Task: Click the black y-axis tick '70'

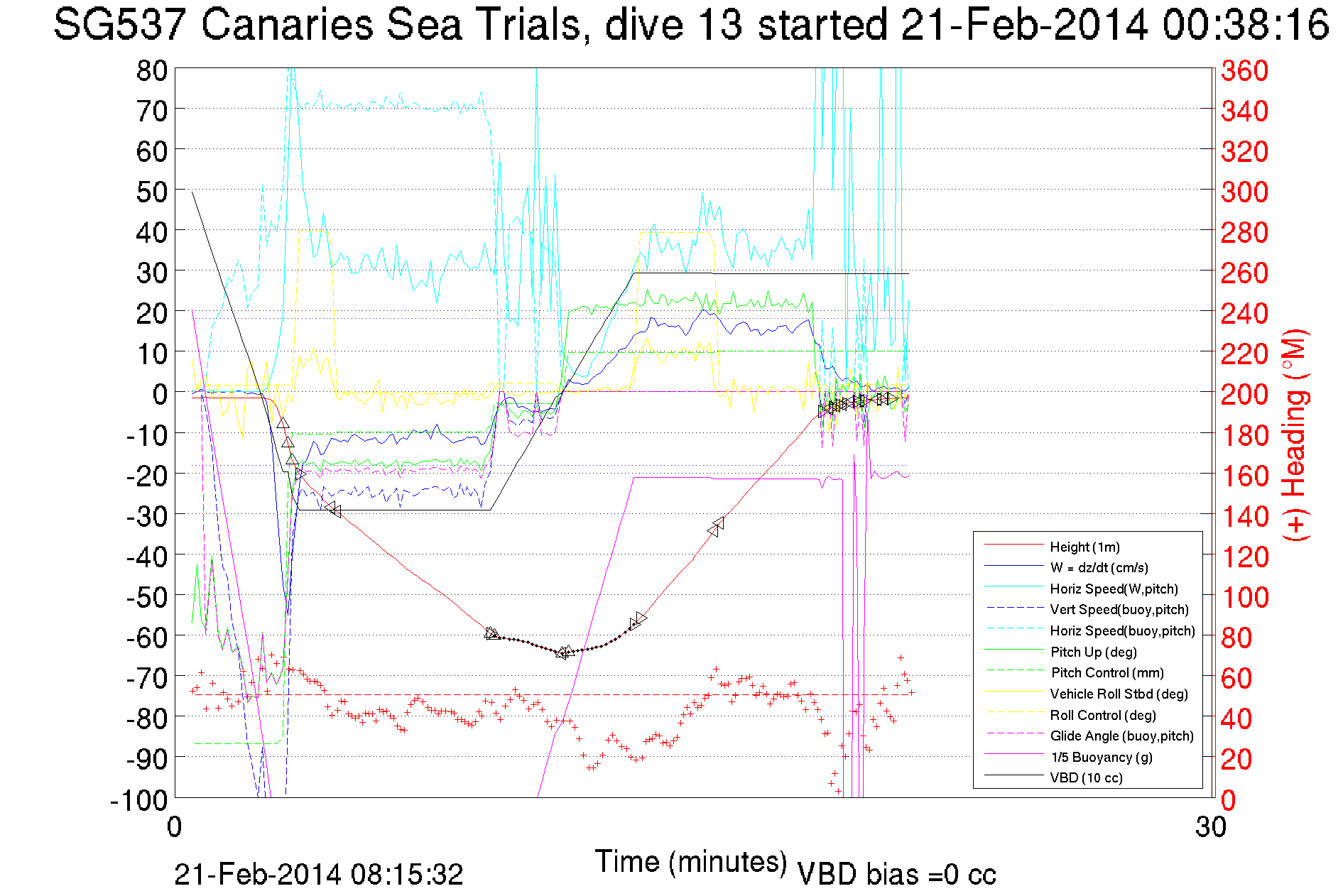Action: click(152, 111)
